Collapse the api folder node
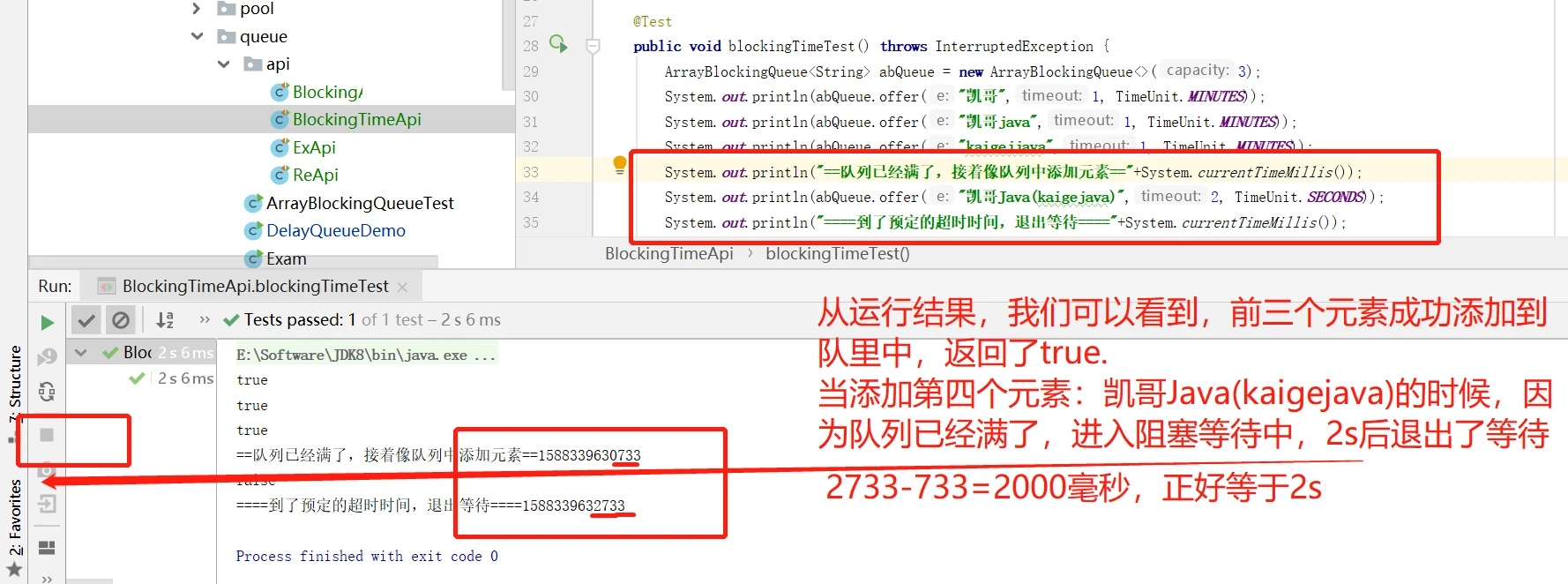1568x584 pixels. click(x=224, y=64)
